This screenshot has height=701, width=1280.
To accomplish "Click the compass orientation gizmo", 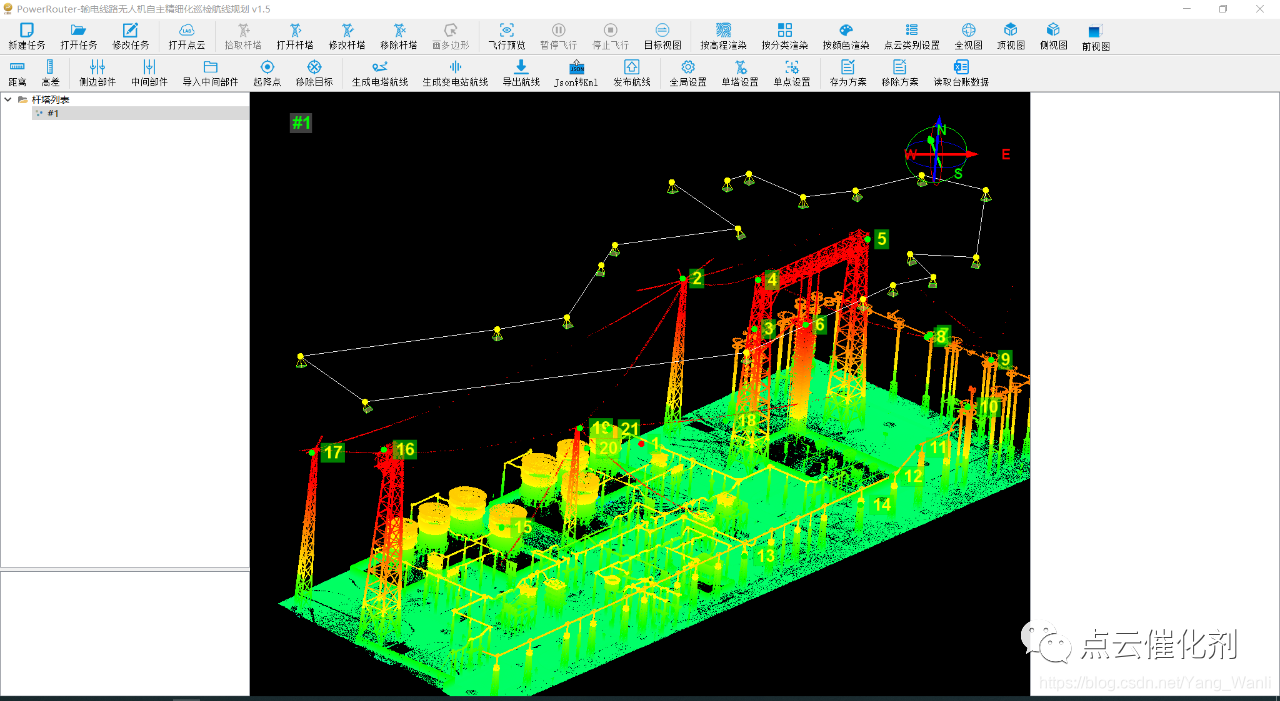I will [937, 153].
